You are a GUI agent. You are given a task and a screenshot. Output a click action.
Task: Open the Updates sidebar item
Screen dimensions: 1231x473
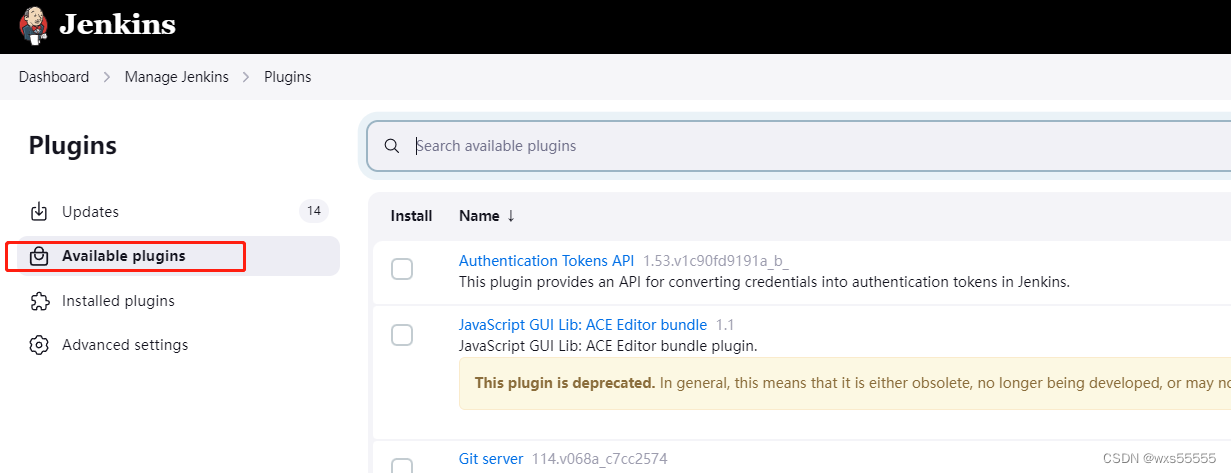pyautogui.click(x=178, y=212)
